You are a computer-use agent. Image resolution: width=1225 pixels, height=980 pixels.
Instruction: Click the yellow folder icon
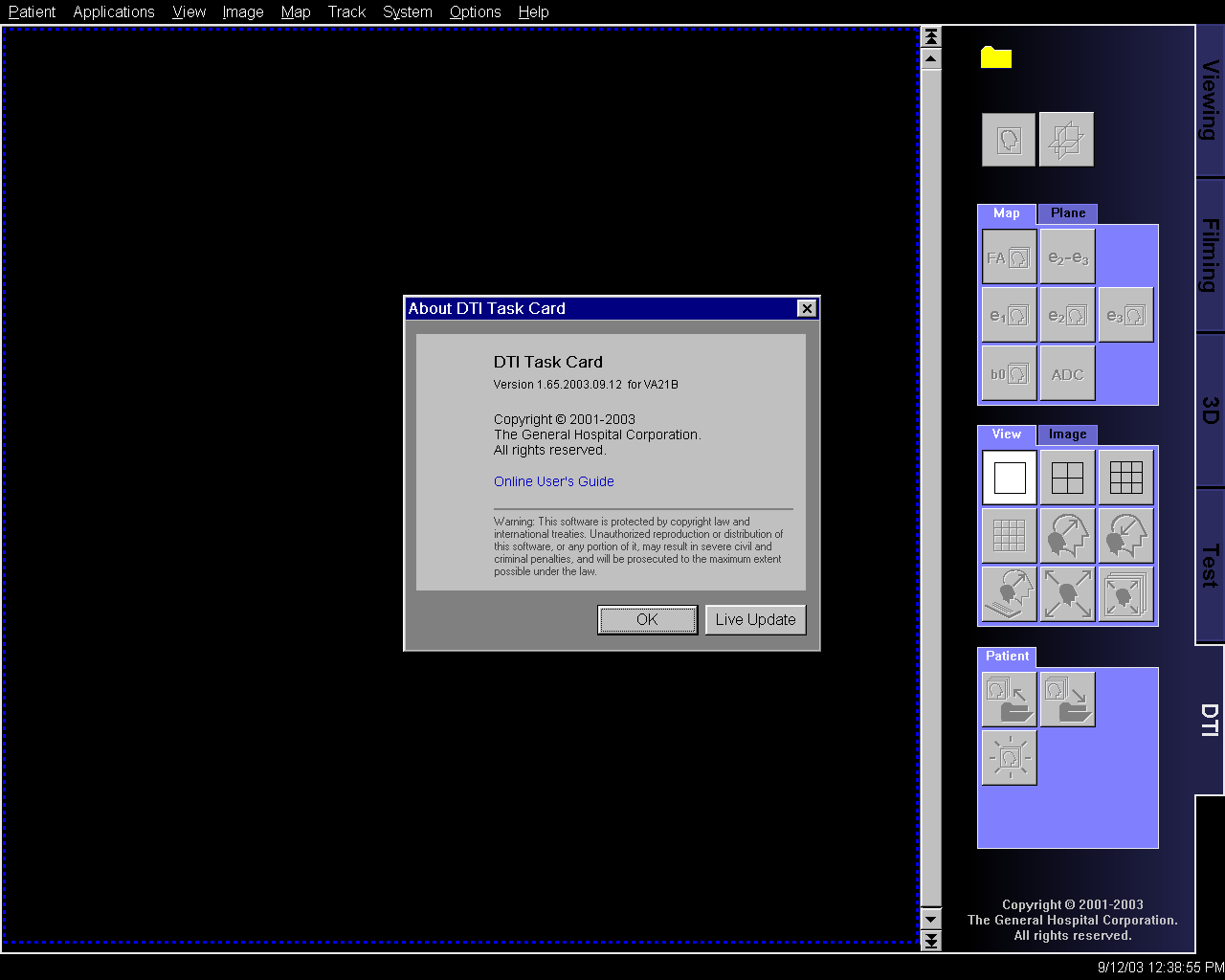click(996, 57)
